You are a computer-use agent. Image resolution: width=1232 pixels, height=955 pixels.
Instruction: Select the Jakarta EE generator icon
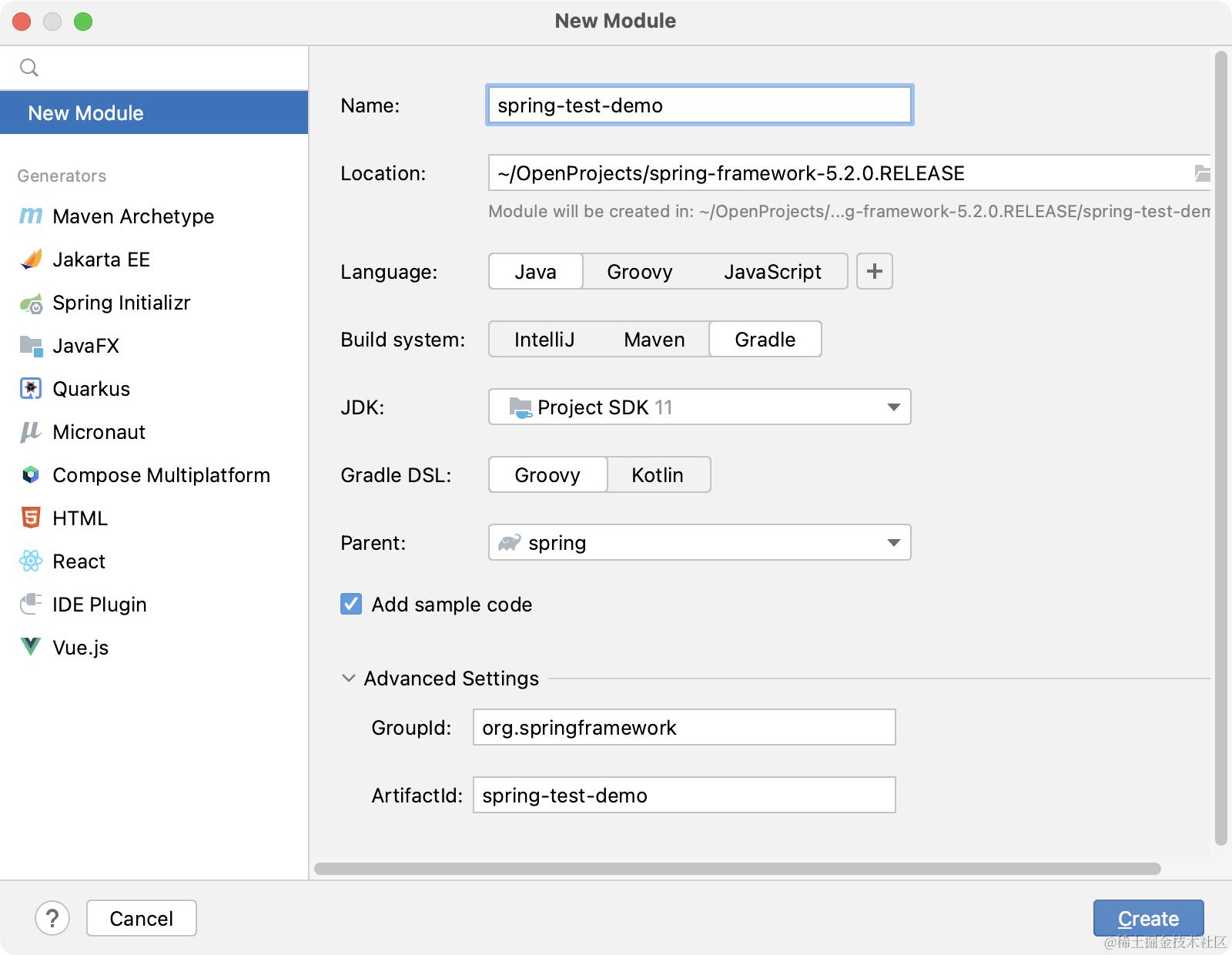tap(31, 260)
